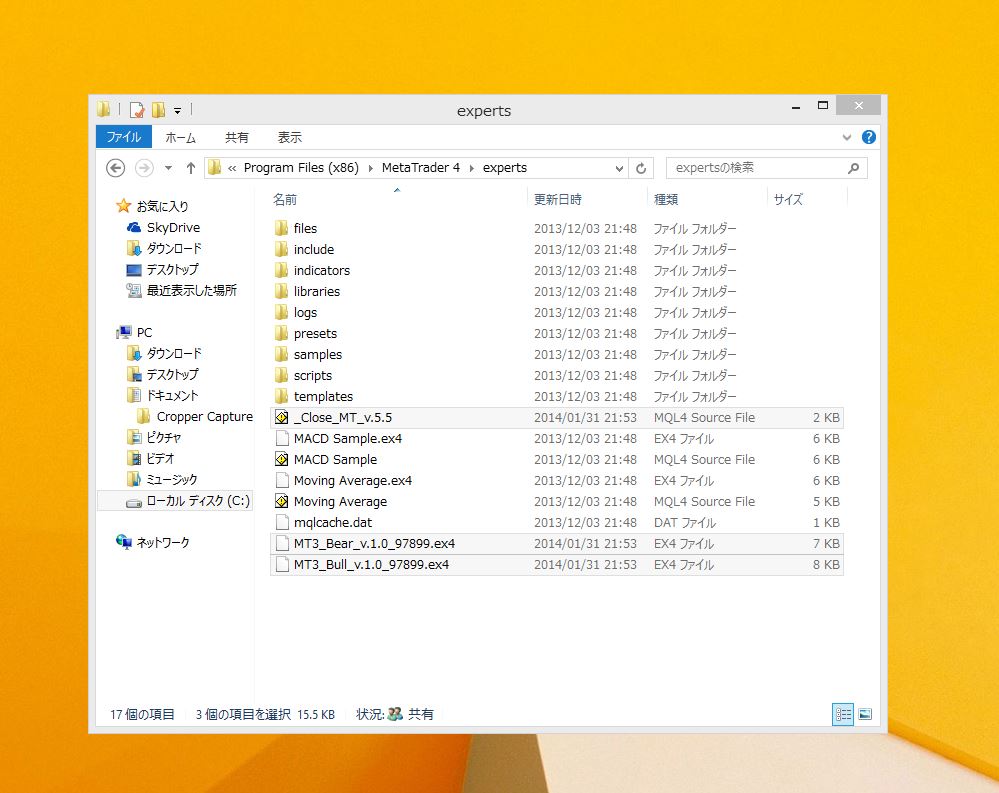The image size is (999, 793).
Task: Refresh the experts folder
Action: click(641, 168)
